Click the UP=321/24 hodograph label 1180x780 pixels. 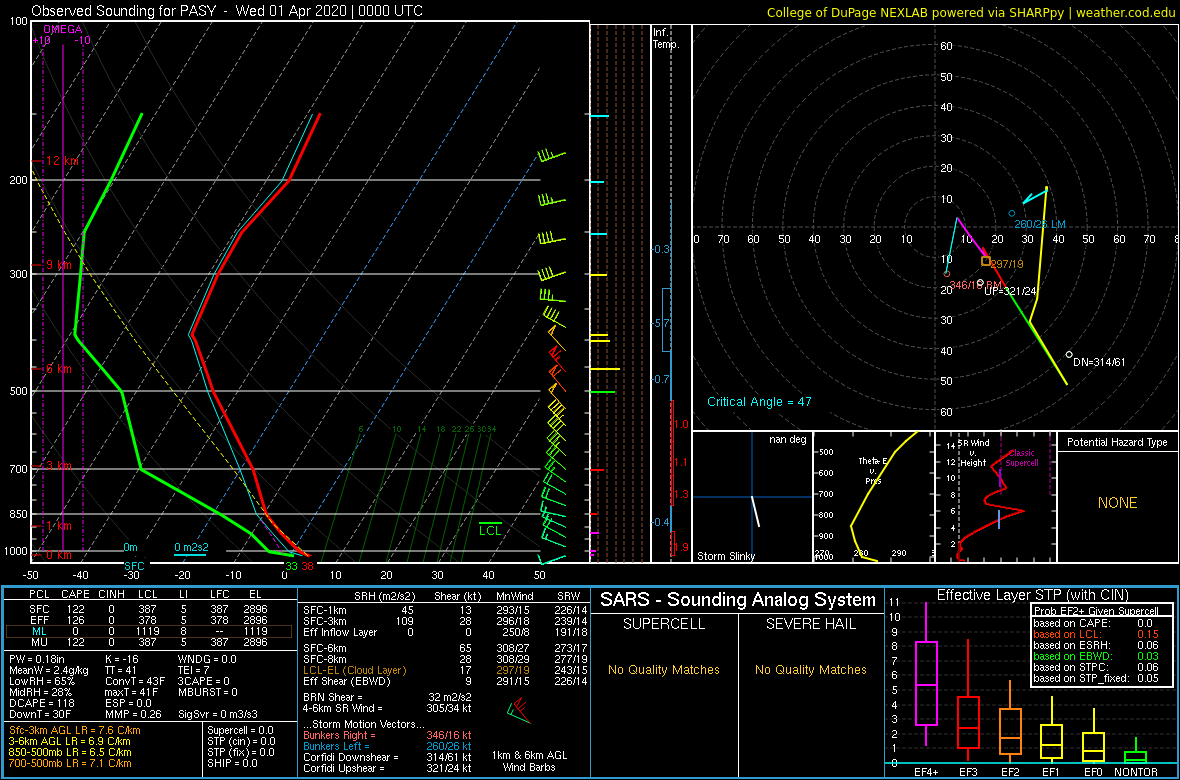pos(1011,291)
